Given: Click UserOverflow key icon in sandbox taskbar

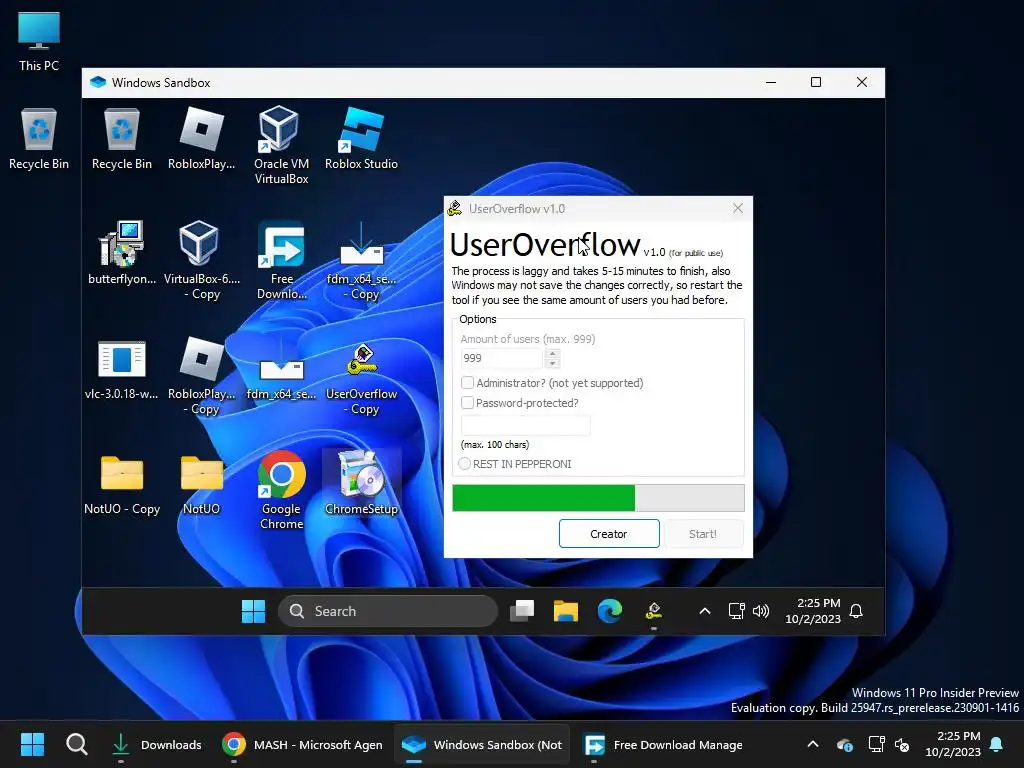Looking at the screenshot, I should click(654, 611).
